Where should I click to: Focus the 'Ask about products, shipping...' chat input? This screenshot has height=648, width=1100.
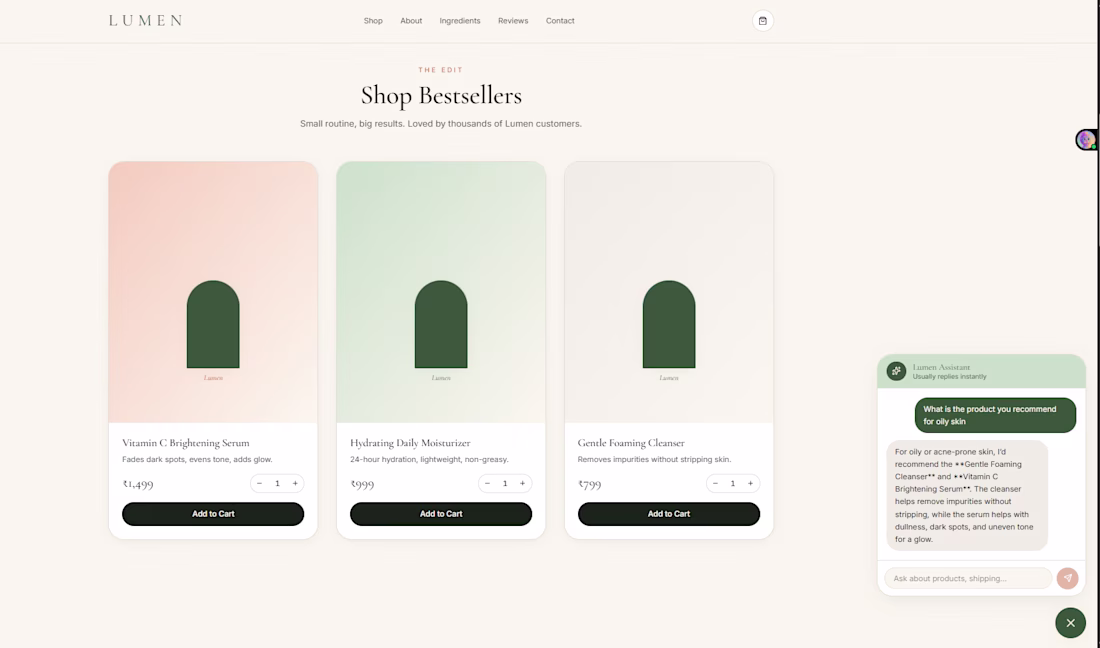[x=968, y=579]
